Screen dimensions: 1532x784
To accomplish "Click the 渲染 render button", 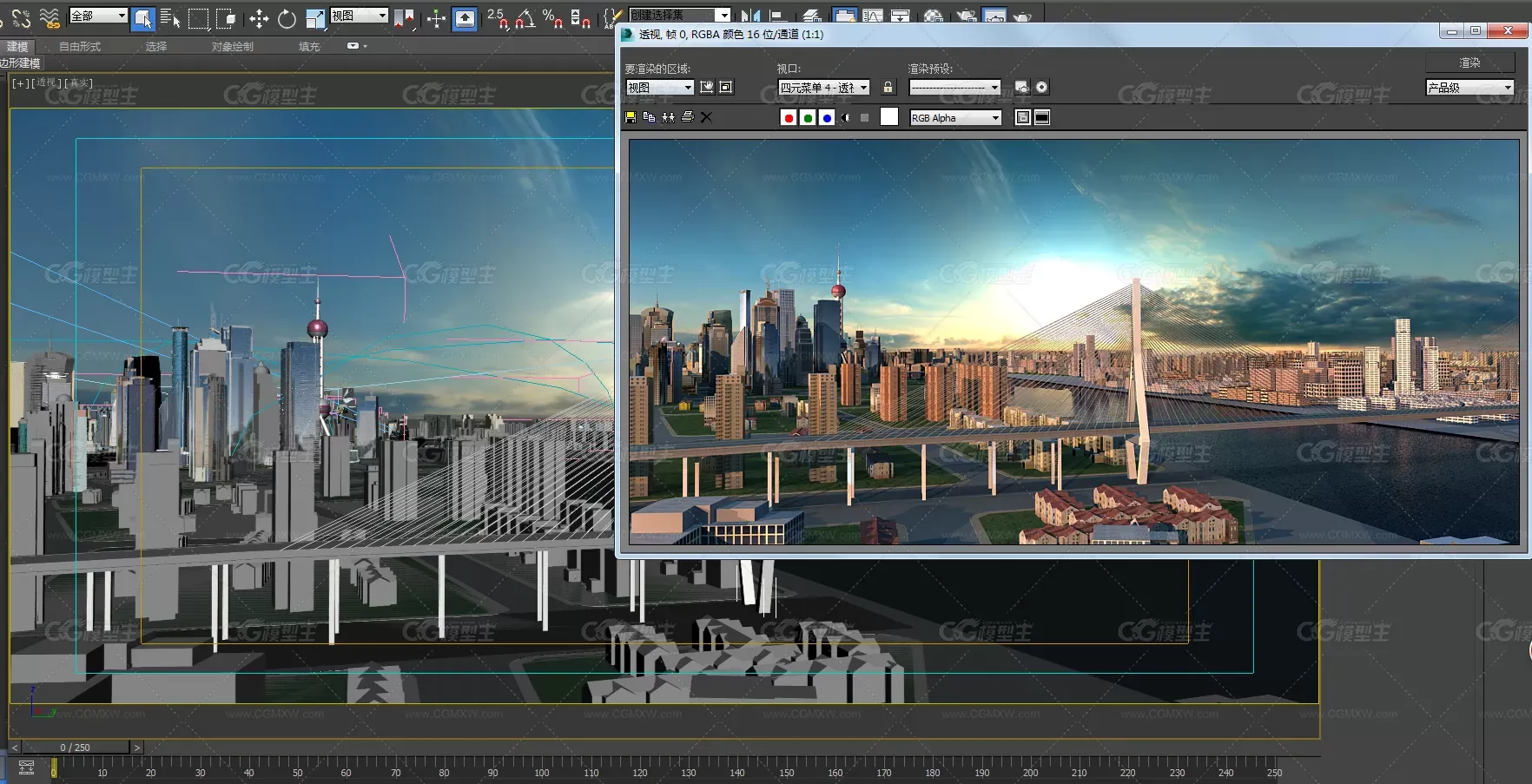I will (x=1470, y=63).
